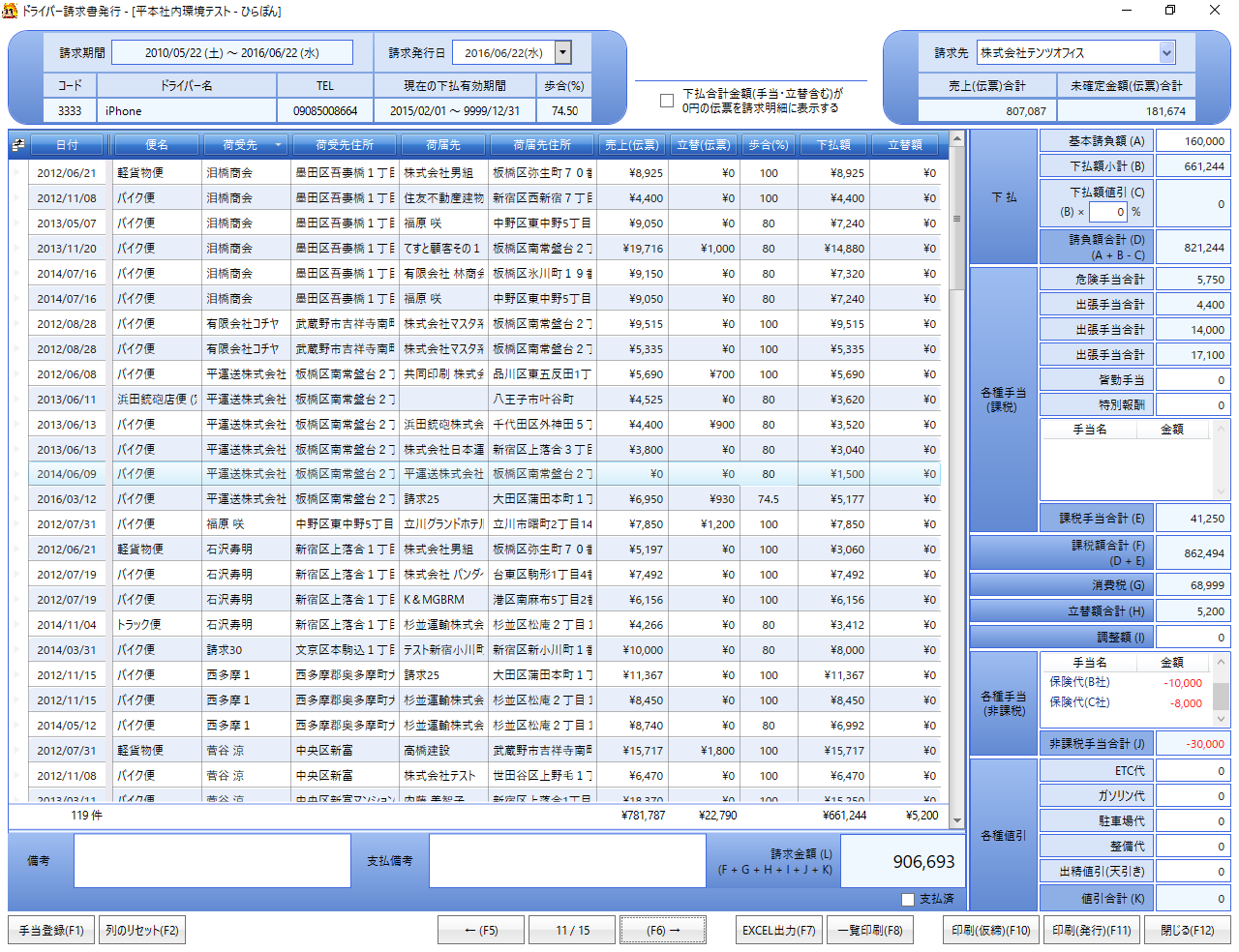Image resolution: width=1239 pixels, height=952 pixels.
Task: Click row indicator arrow for 2012/06/21 row
Action: click(x=16, y=173)
